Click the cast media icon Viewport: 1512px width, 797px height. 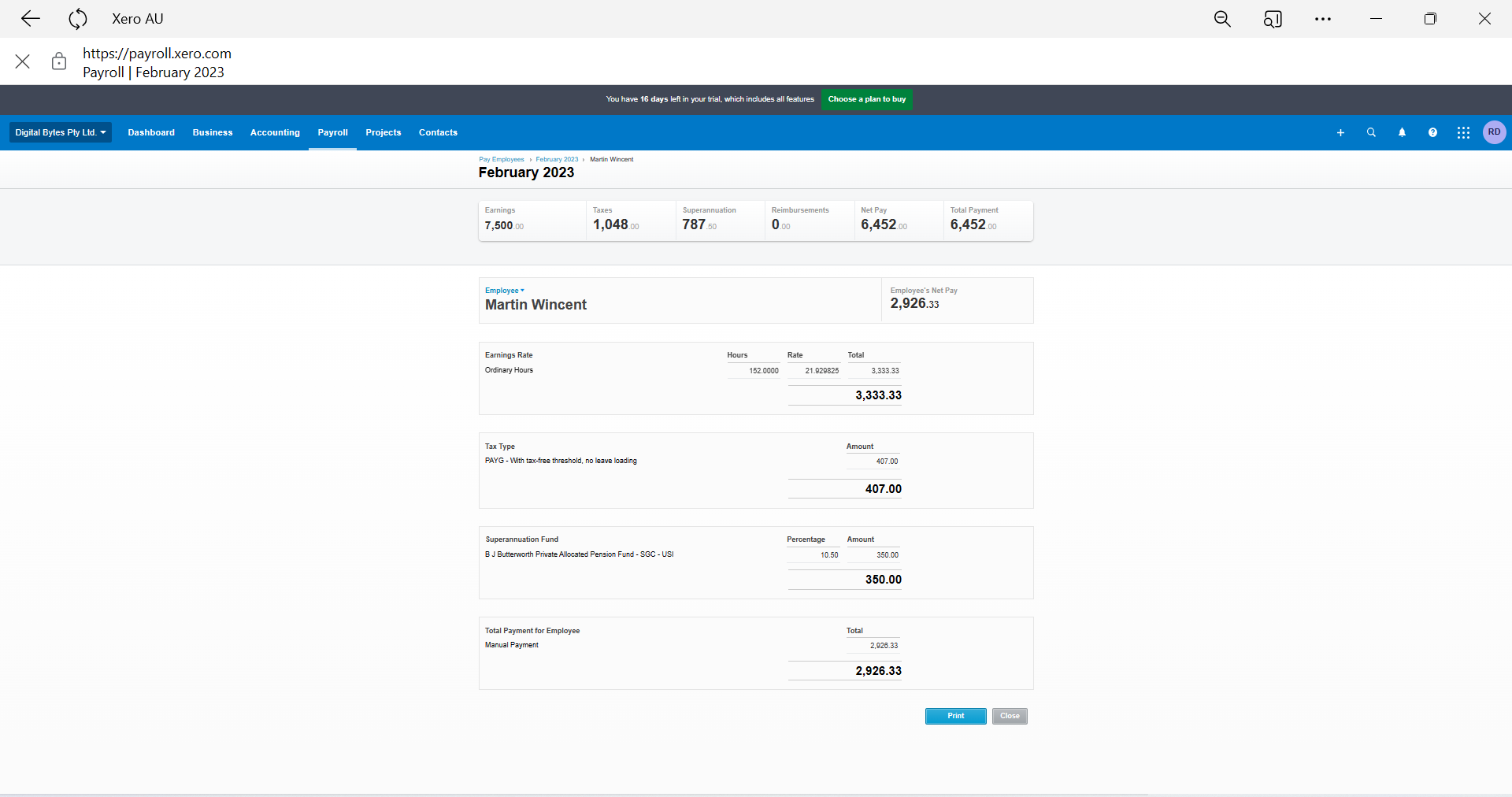pyautogui.click(x=1273, y=19)
